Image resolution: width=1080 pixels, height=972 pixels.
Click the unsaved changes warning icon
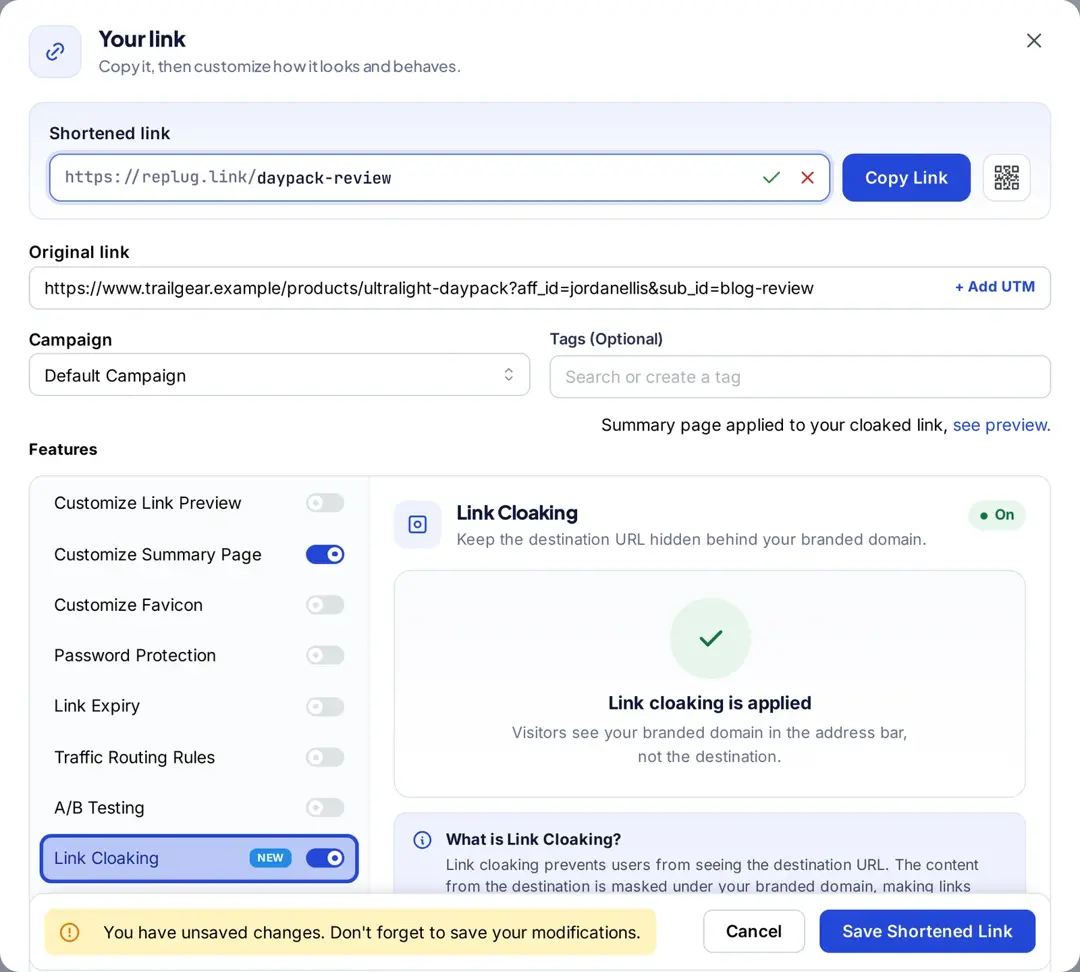[x=70, y=932]
